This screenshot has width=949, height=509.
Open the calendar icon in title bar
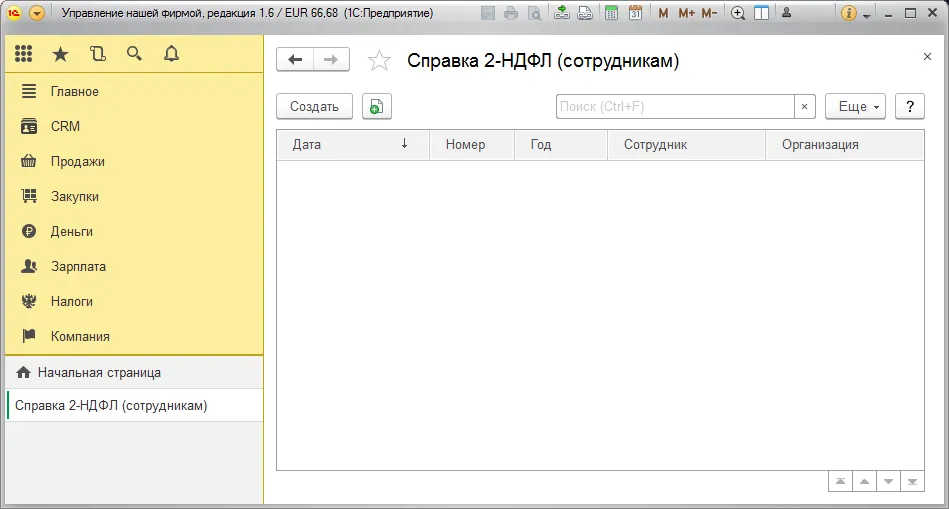pyautogui.click(x=635, y=14)
